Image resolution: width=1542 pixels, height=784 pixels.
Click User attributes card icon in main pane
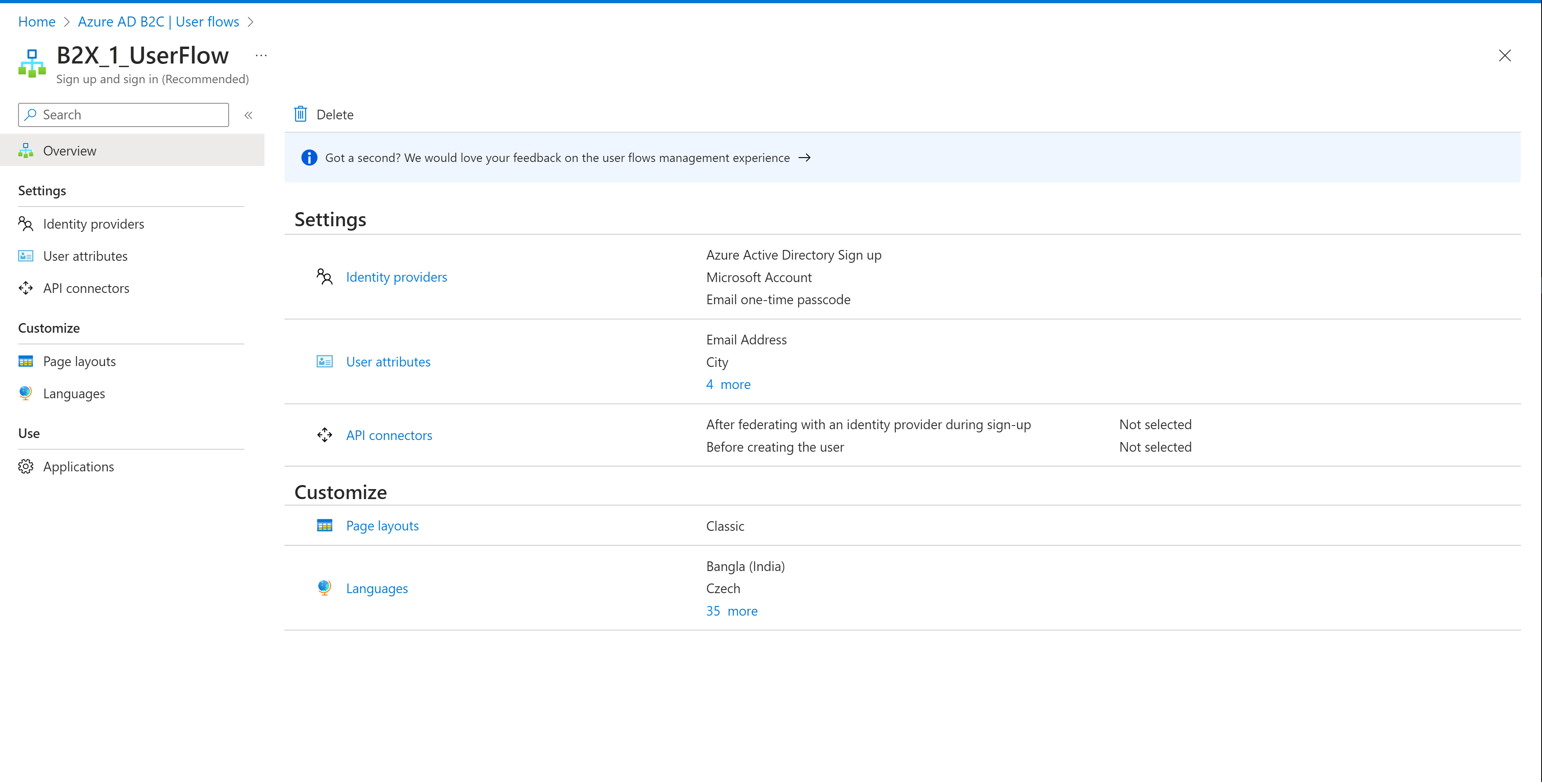[324, 362]
